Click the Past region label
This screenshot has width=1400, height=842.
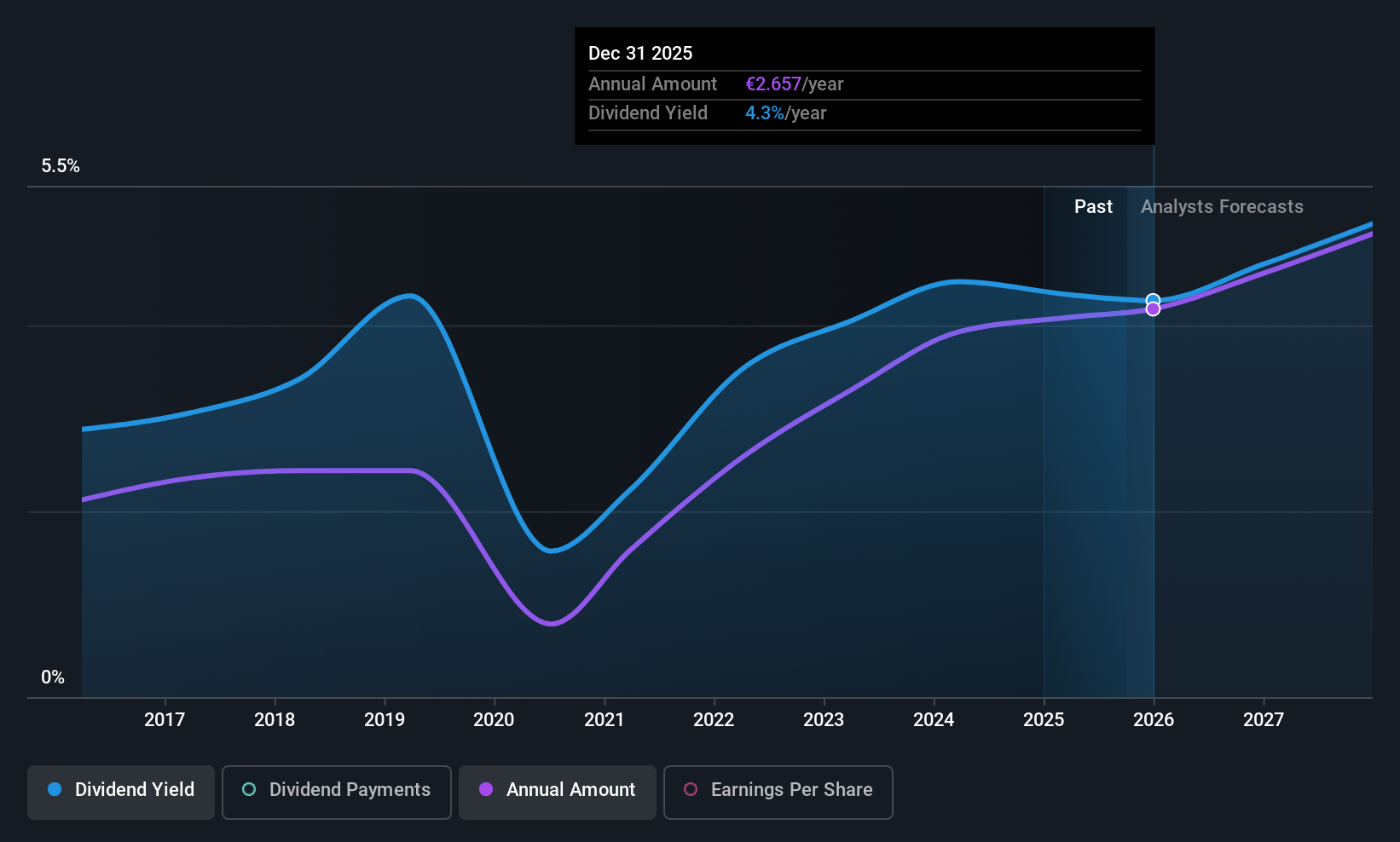[x=1093, y=207]
